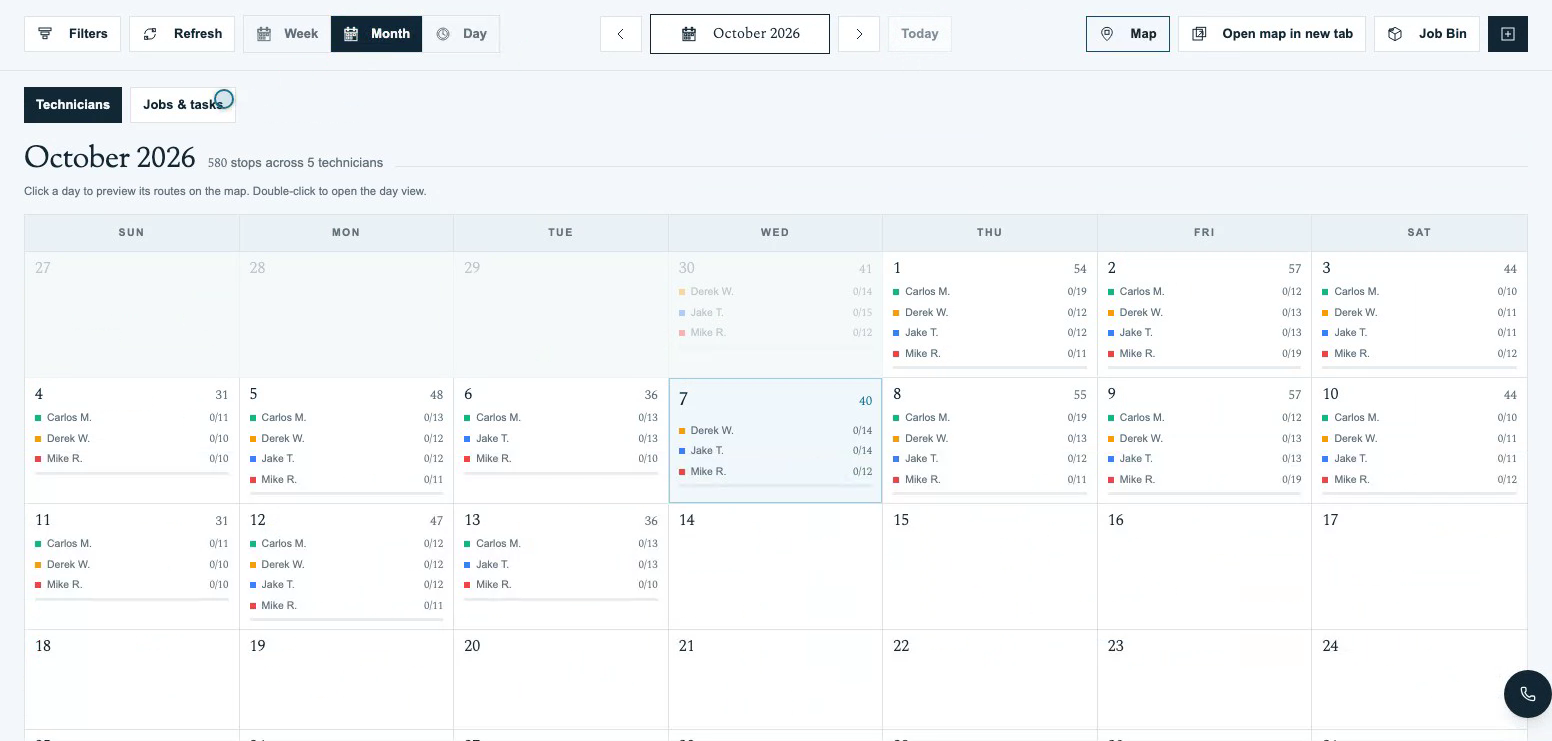Select day cell October 22

coord(990,680)
